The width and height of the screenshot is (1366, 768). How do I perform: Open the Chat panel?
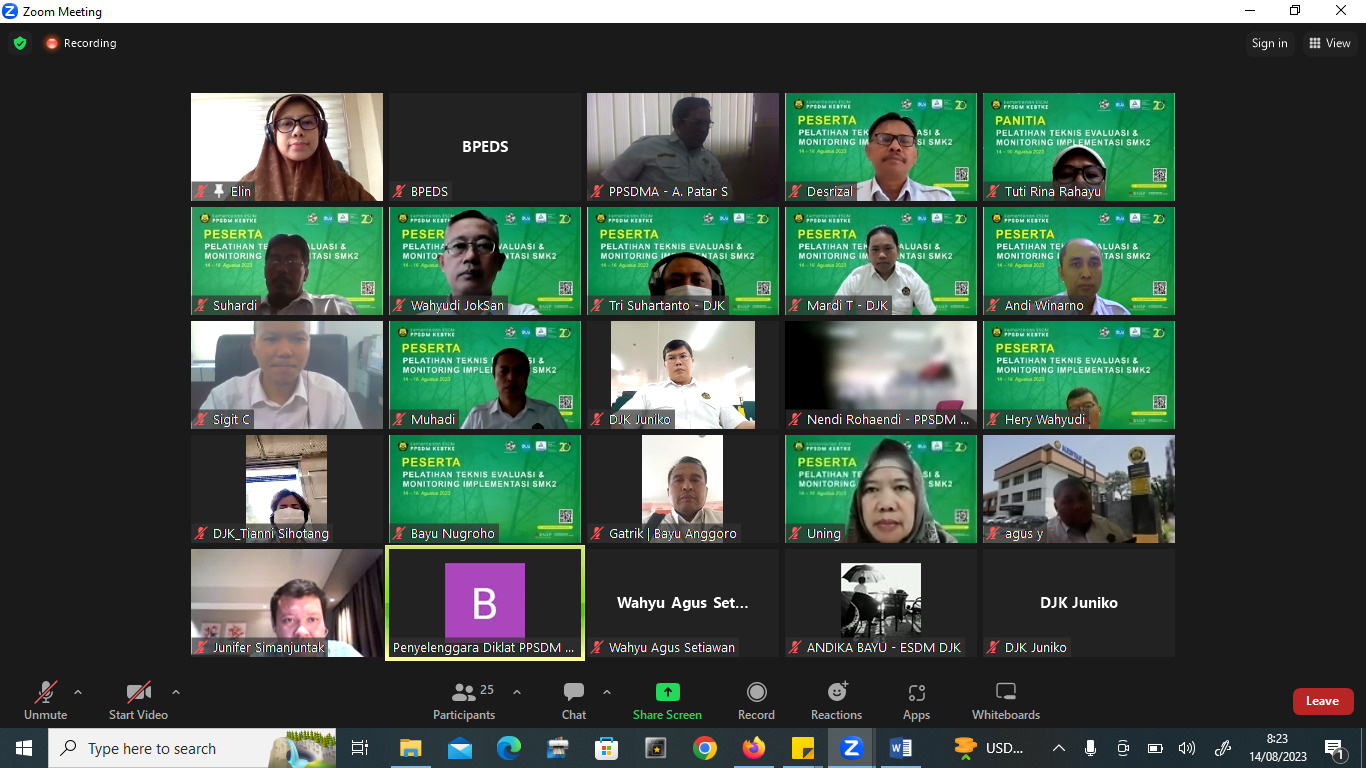574,700
